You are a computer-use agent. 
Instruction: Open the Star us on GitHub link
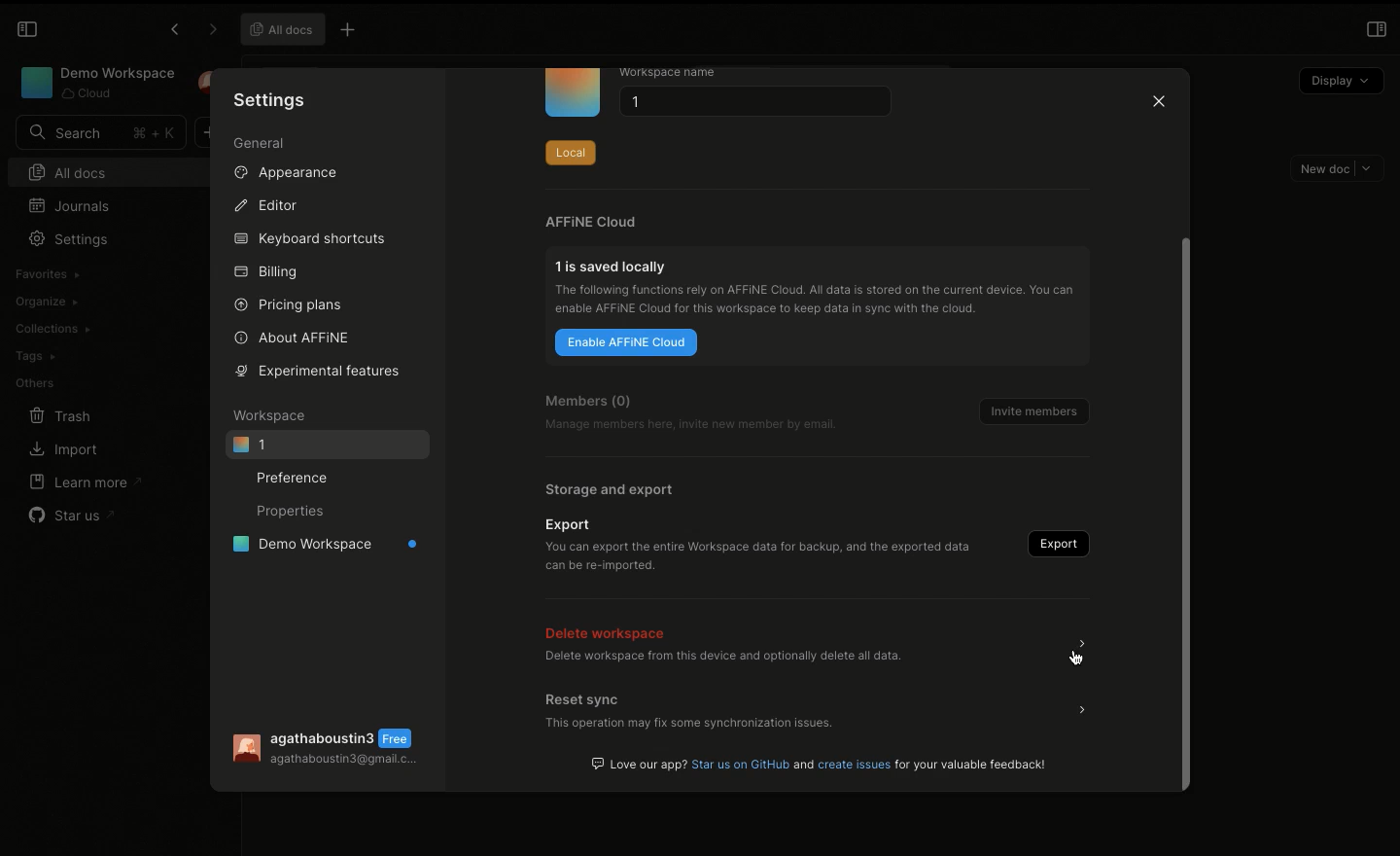pyautogui.click(x=740, y=766)
